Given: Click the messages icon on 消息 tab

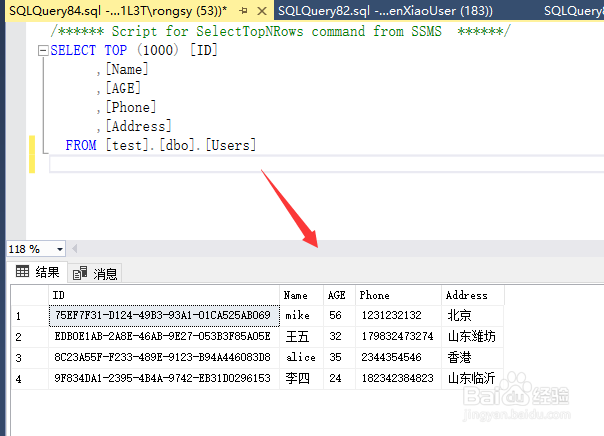Looking at the screenshot, I should tap(80, 273).
